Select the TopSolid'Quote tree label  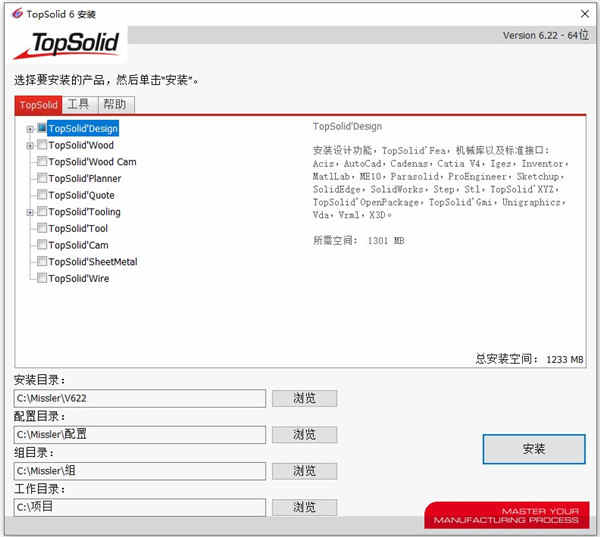click(82, 195)
